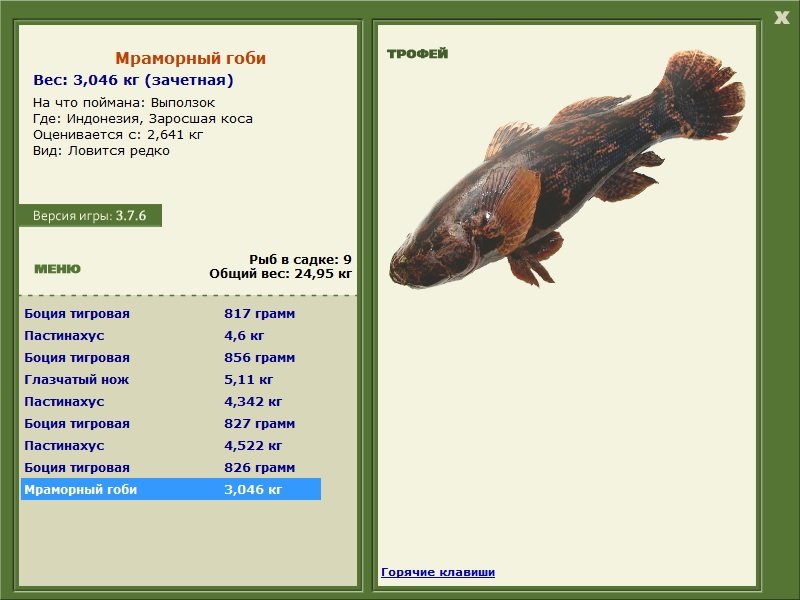Click the Где: Индонезия, Заросшая коса line
Image resolution: width=800 pixels, height=600 pixels.
point(142,118)
